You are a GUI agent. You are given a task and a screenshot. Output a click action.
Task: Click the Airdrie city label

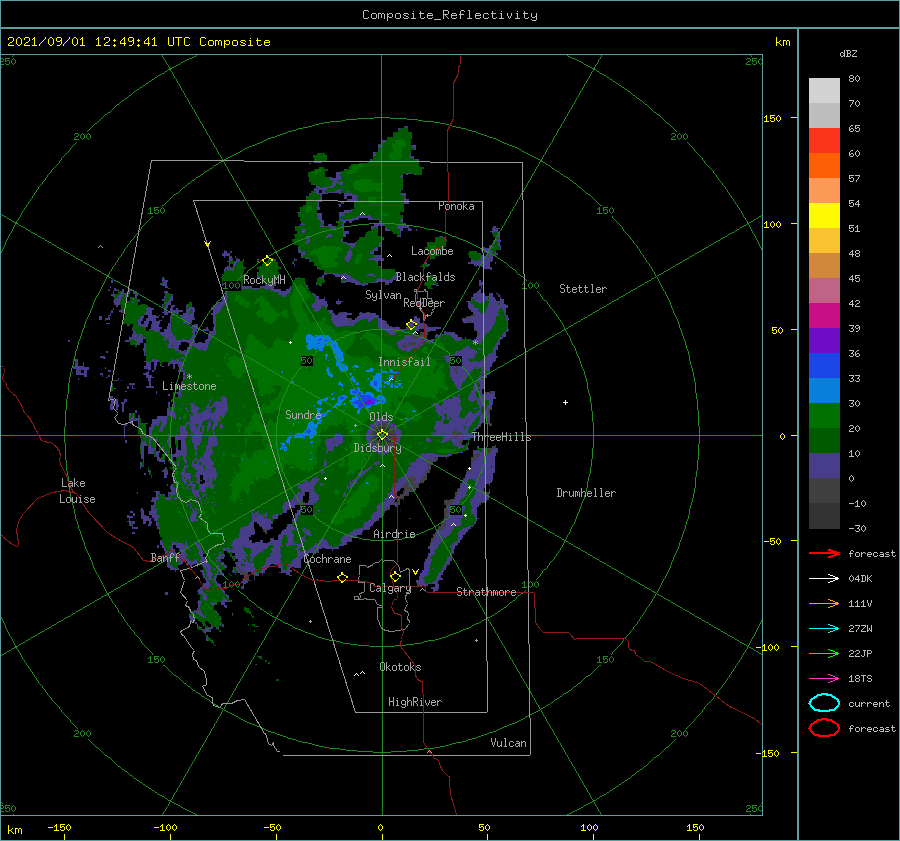tap(394, 534)
